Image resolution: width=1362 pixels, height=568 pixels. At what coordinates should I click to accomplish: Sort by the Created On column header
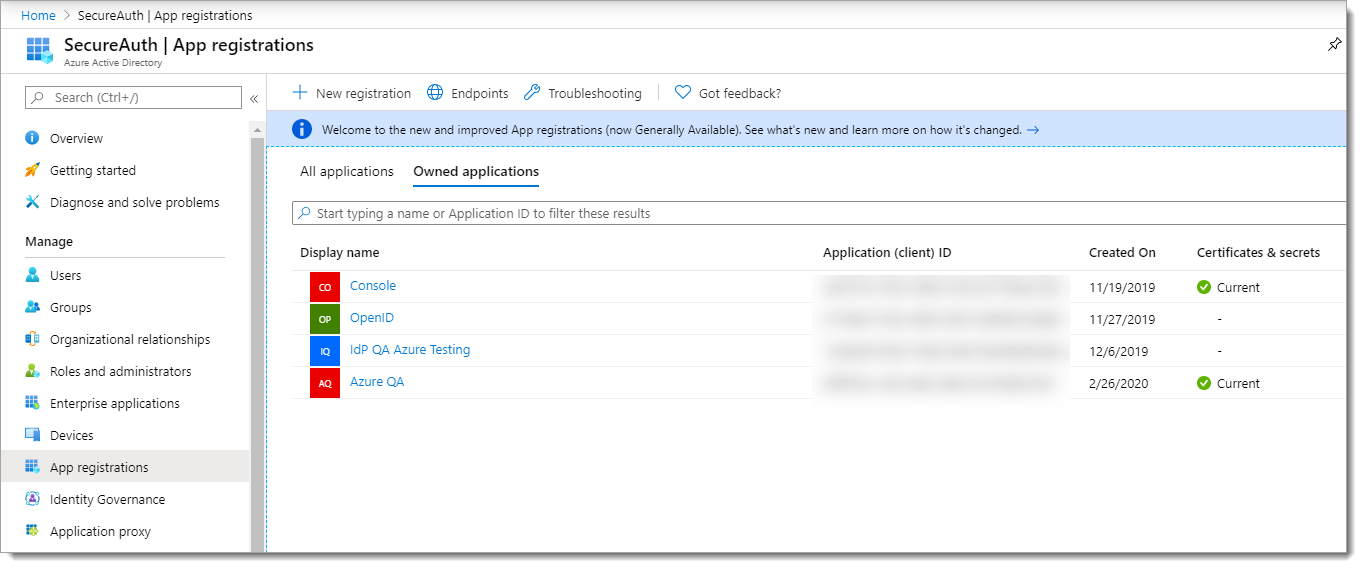click(1122, 253)
